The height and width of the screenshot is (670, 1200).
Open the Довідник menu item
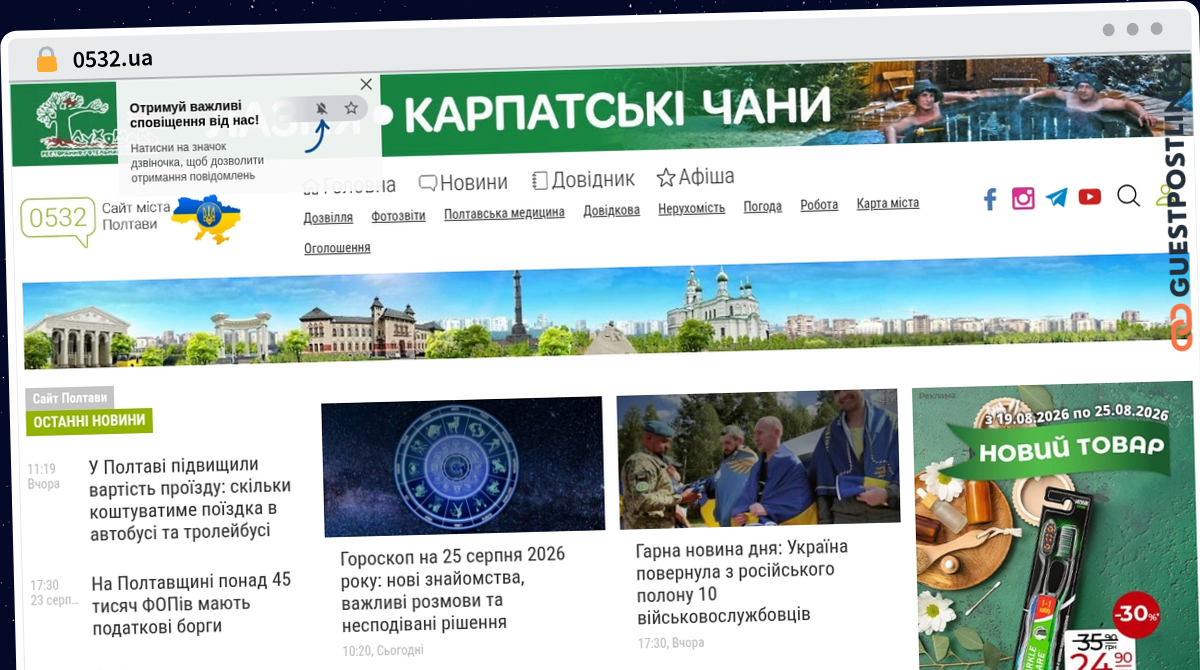pyautogui.click(x=583, y=180)
